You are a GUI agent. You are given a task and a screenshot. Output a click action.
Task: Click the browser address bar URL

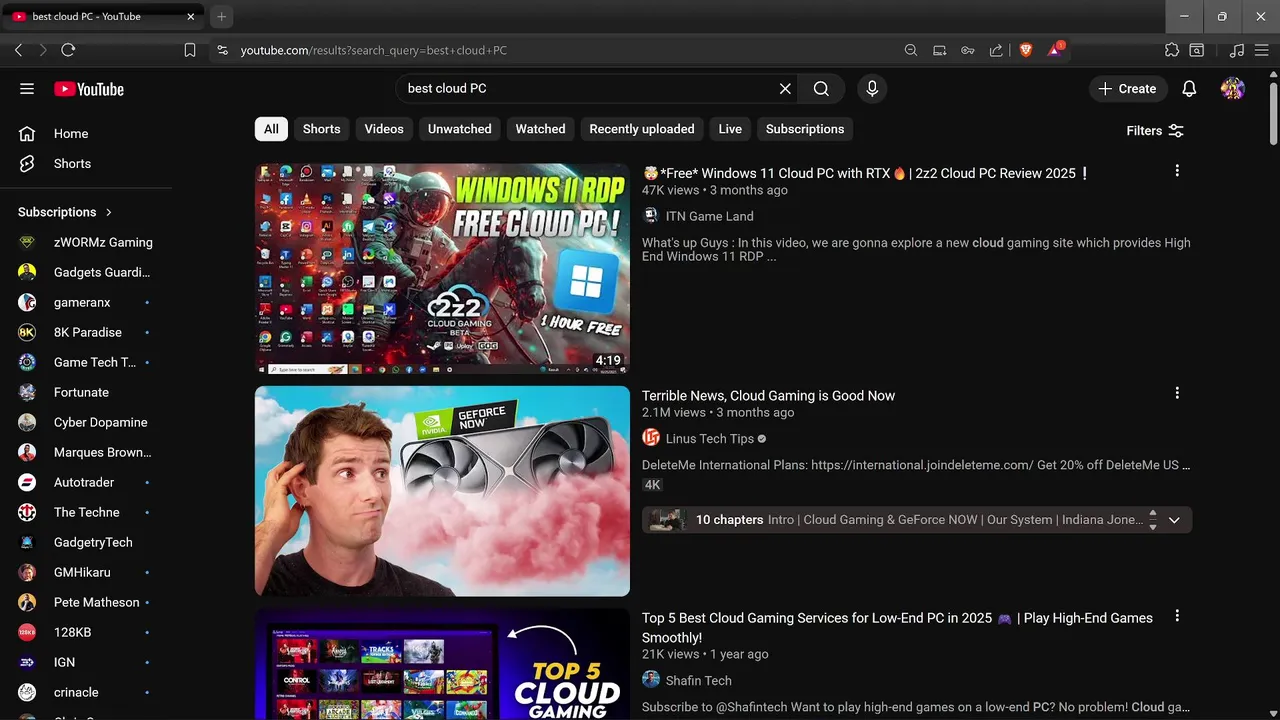pos(374,50)
